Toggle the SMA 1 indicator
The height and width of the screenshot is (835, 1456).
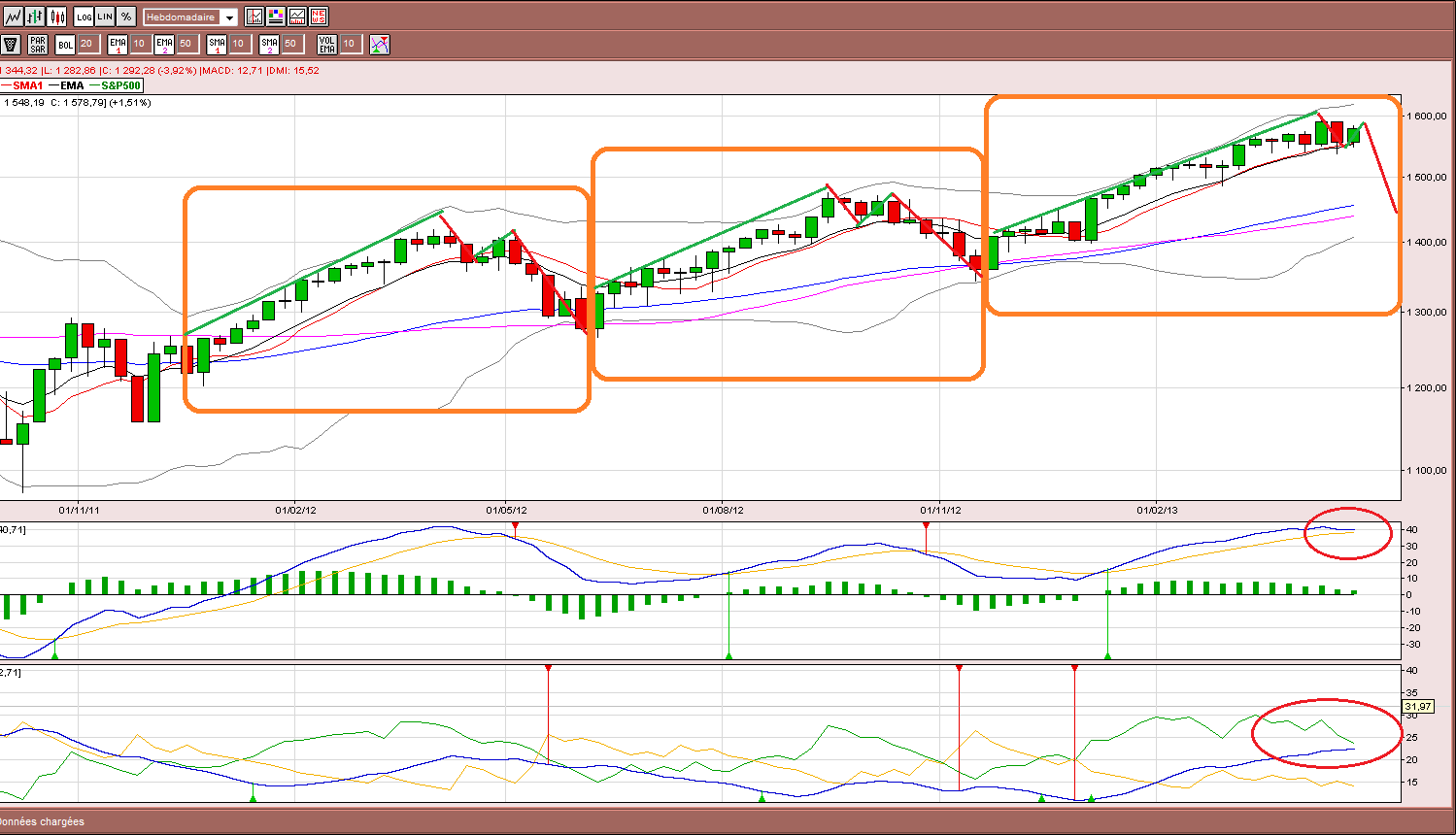coord(217,45)
